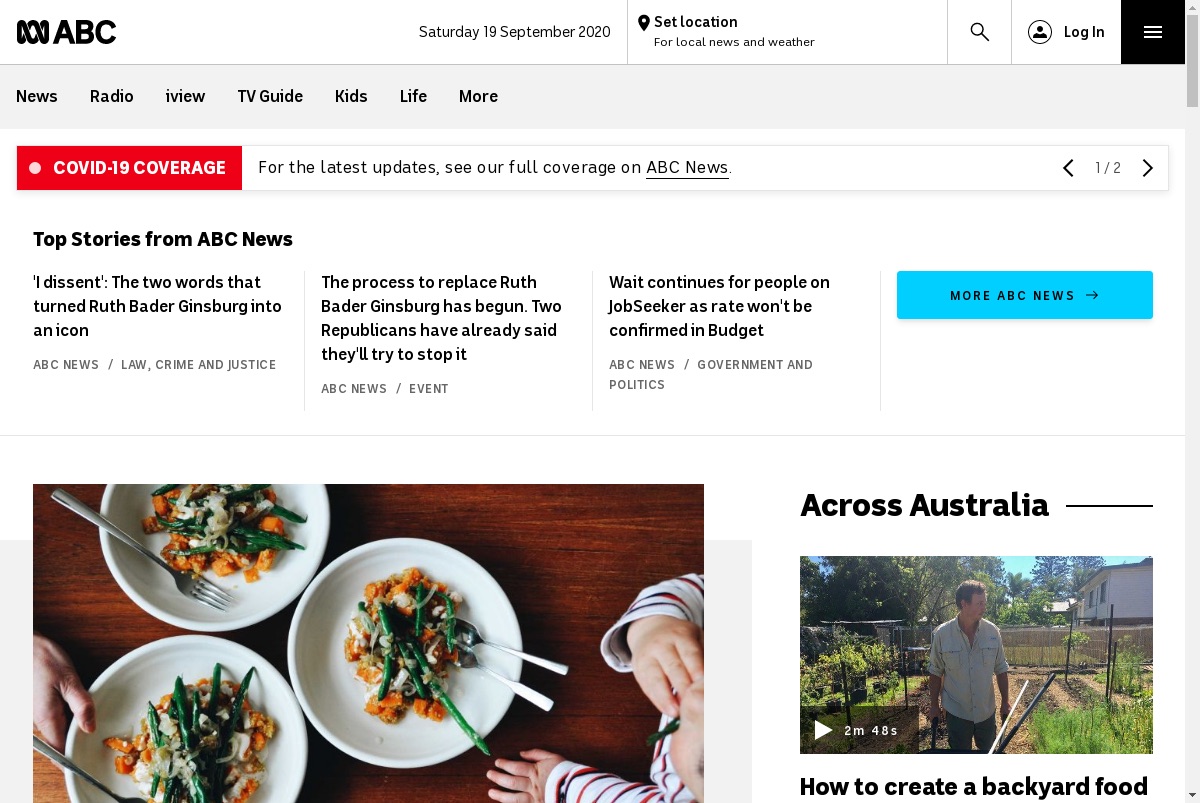Open the Radio menu item
The height and width of the screenshot is (803, 1200).
112,96
